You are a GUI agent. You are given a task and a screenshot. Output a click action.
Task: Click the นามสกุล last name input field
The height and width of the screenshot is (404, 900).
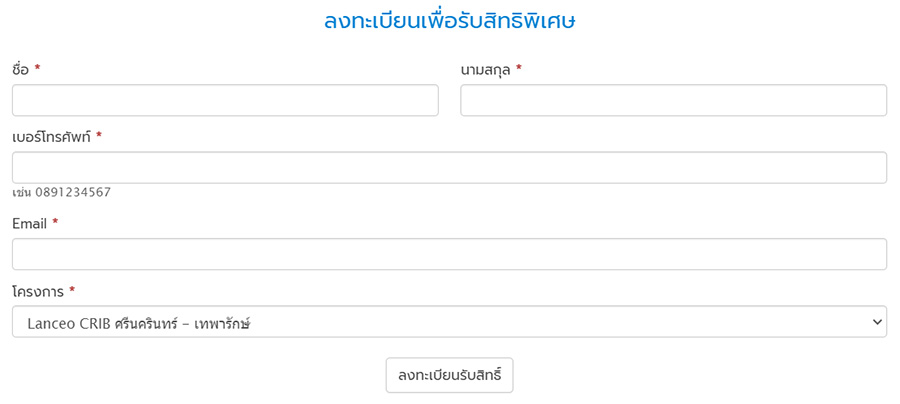(673, 100)
